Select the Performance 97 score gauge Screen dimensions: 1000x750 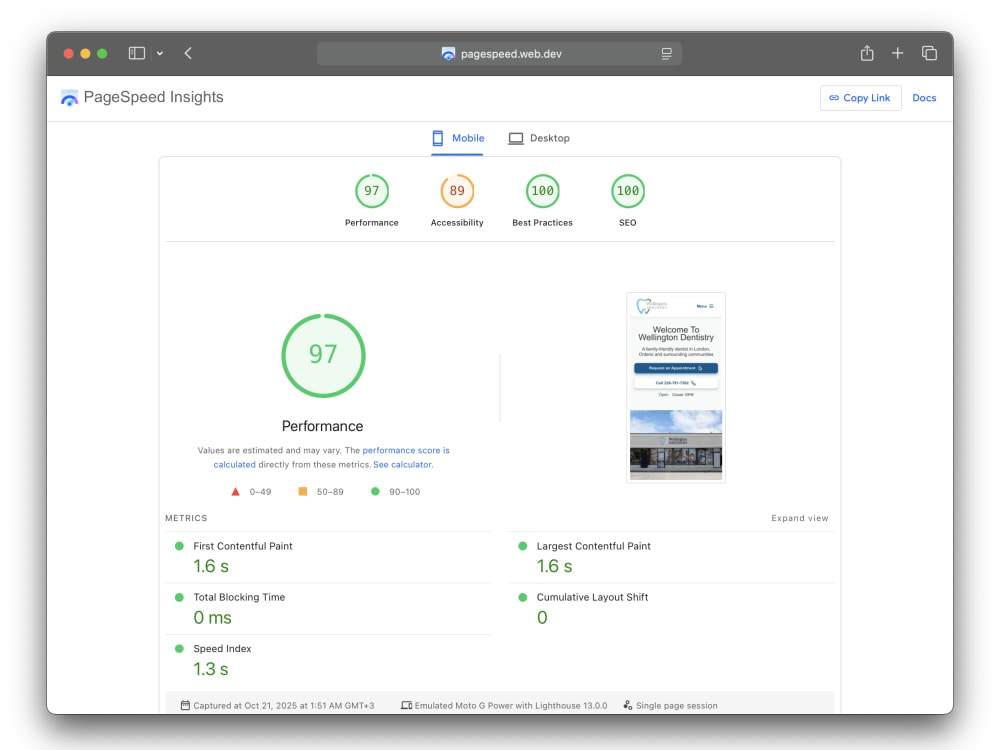coord(372,191)
